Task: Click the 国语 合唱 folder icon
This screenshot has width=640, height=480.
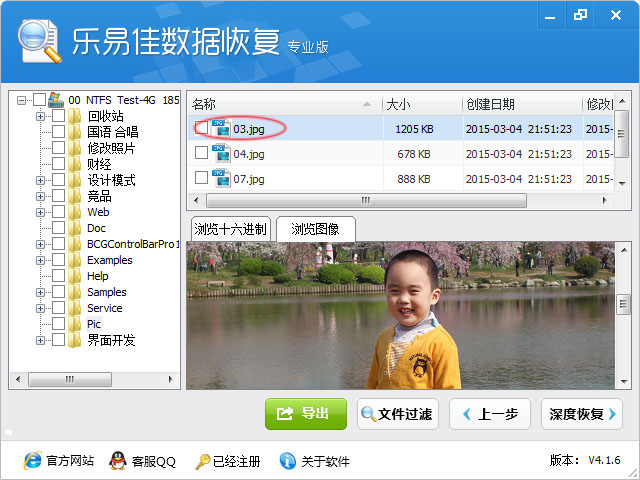Action: (74, 132)
